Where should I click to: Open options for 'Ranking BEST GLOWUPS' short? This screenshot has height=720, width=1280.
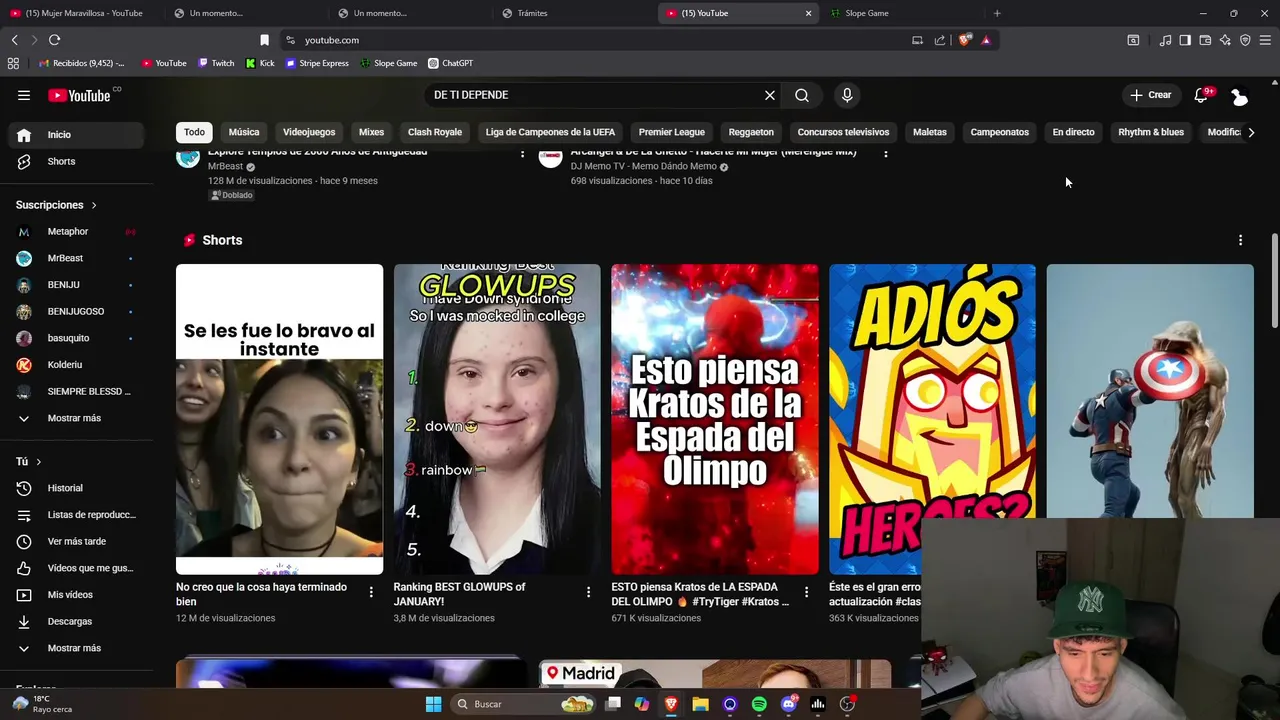(x=588, y=592)
